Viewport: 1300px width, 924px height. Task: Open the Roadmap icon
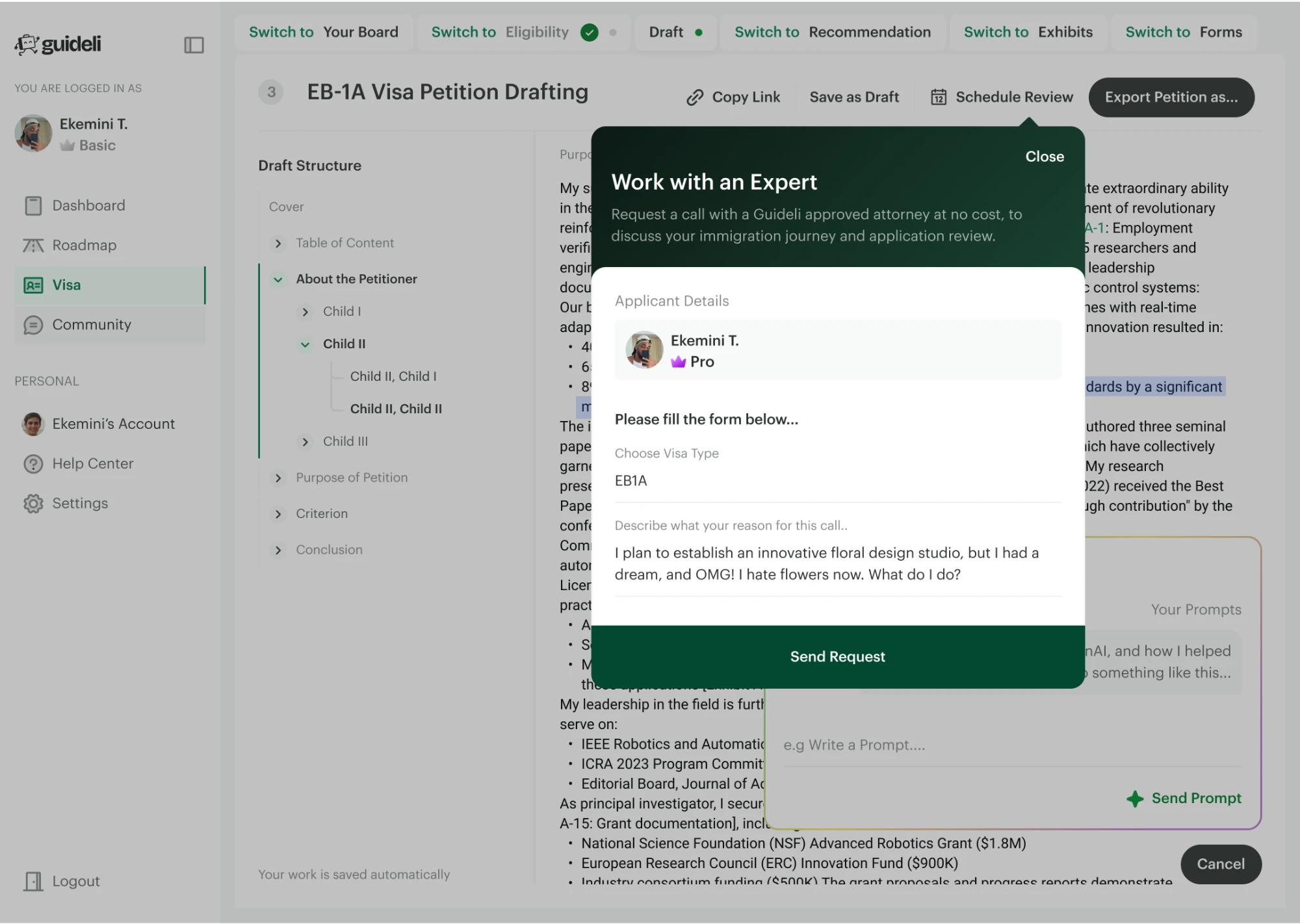coord(33,245)
